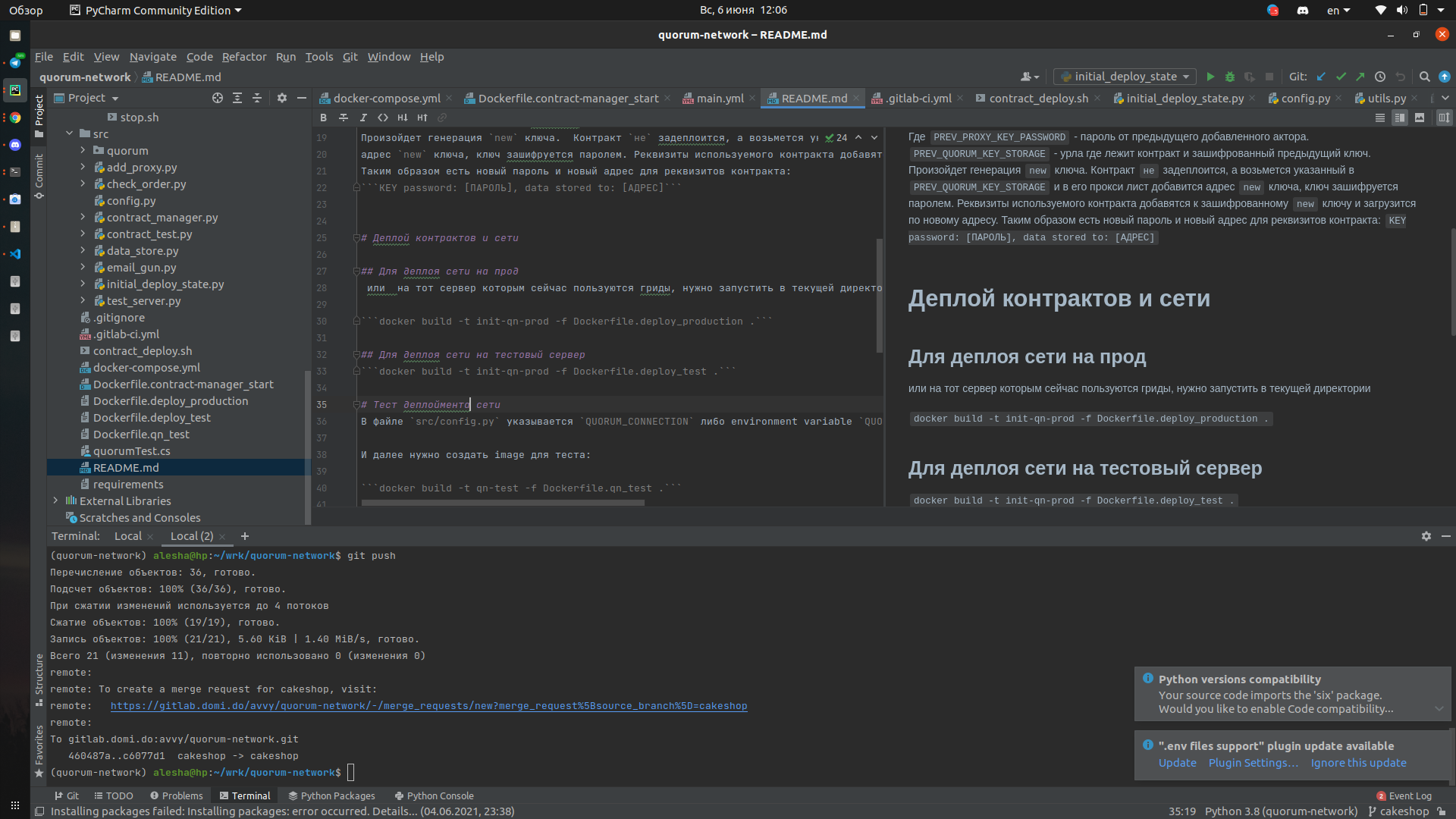Open Telegram from the Ubuntu dock
The width and height of the screenshot is (1456, 819).
(15, 62)
